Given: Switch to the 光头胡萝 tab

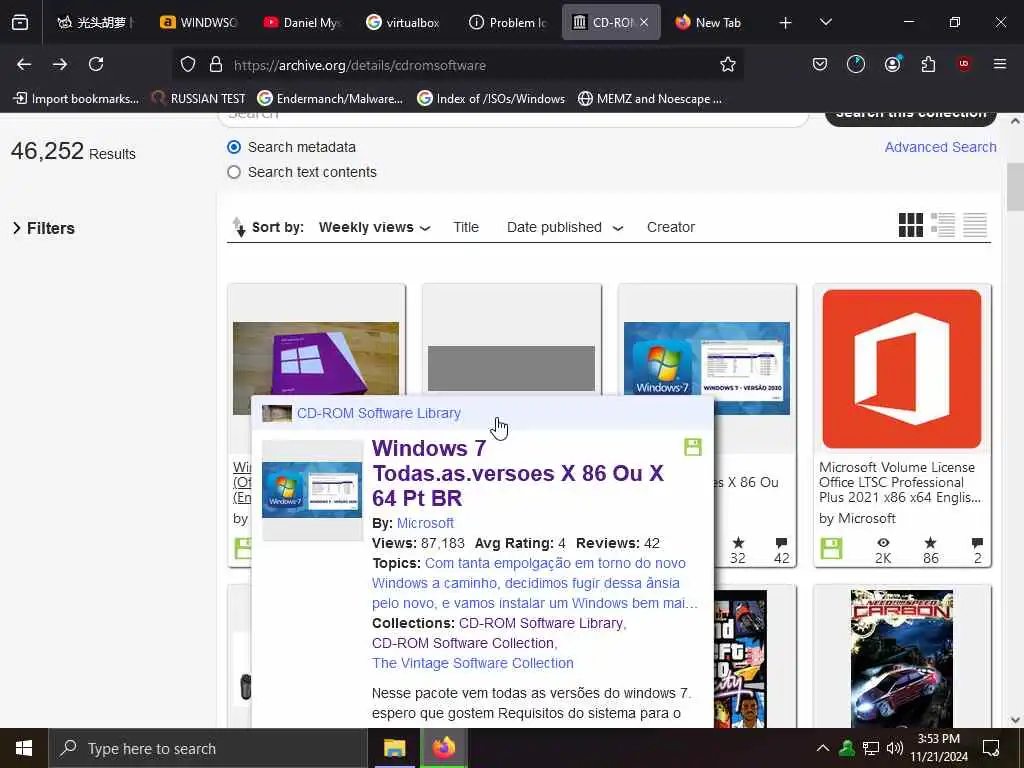Looking at the screenshot, I should pos(95,23).
